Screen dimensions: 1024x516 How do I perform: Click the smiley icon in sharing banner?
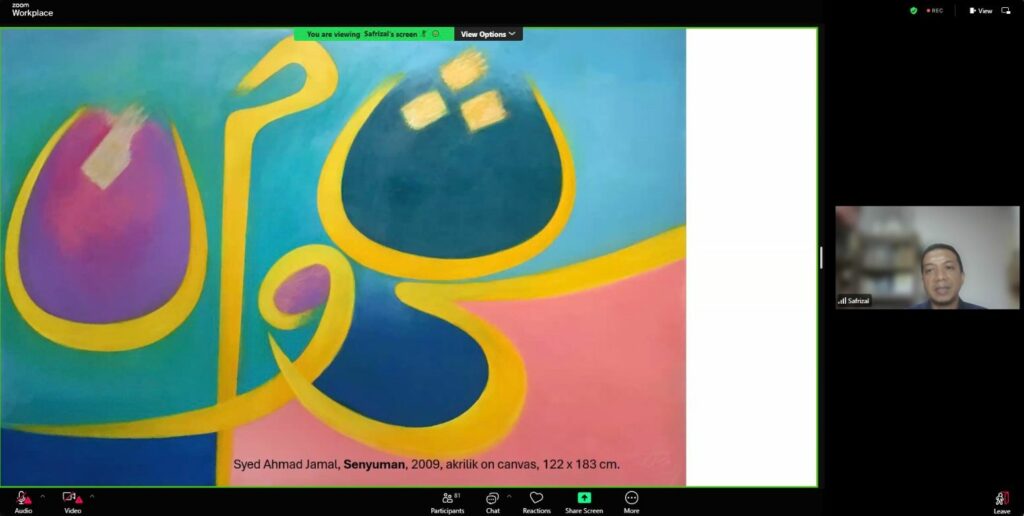[x=436, y=34]
